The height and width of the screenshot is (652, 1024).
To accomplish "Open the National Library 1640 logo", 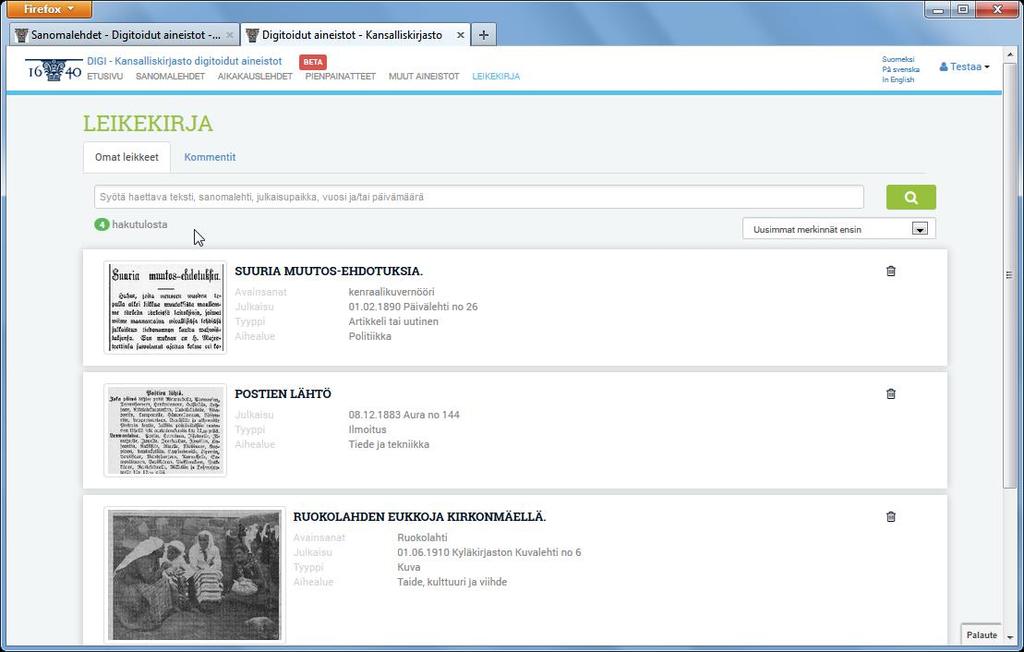I will coord(54,69).
